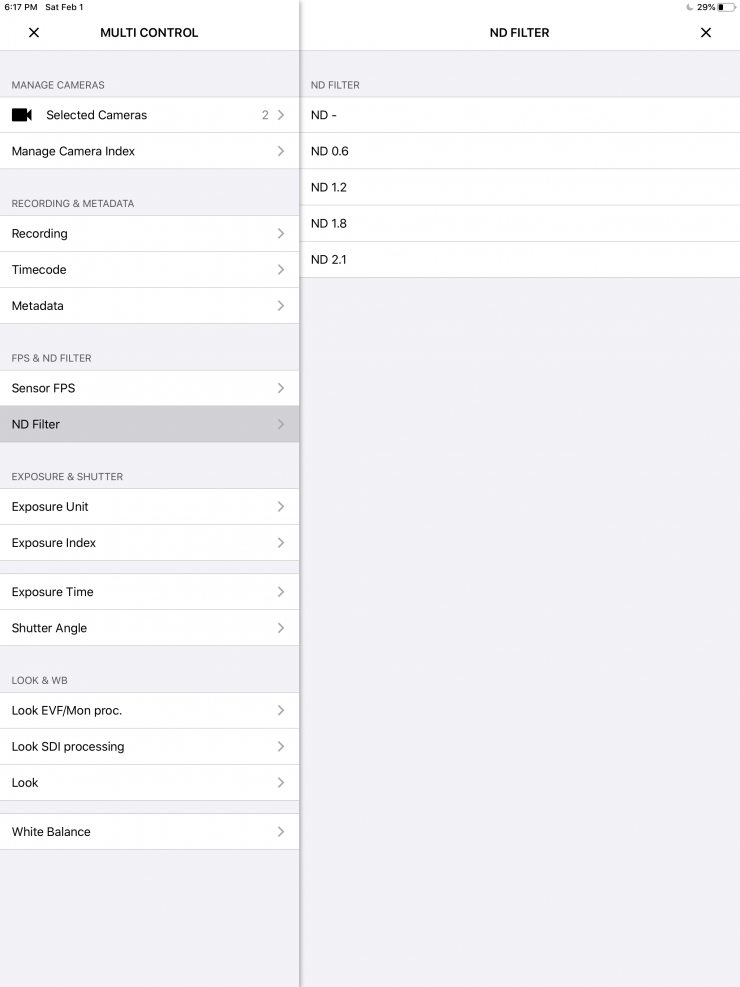Select the ND - (no filter) option
740x987 pixels.
click(x=520, y=115)
